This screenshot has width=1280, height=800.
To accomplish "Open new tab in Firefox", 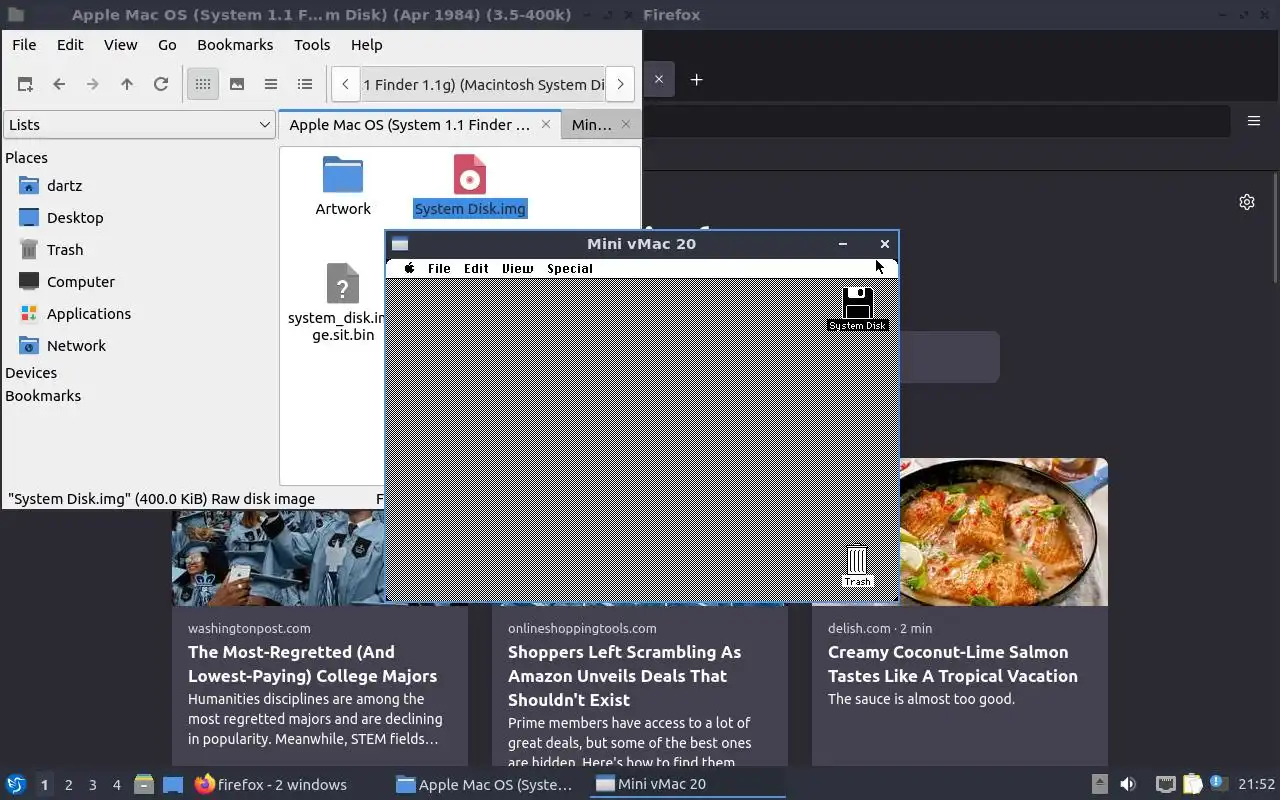I will 697,79.
